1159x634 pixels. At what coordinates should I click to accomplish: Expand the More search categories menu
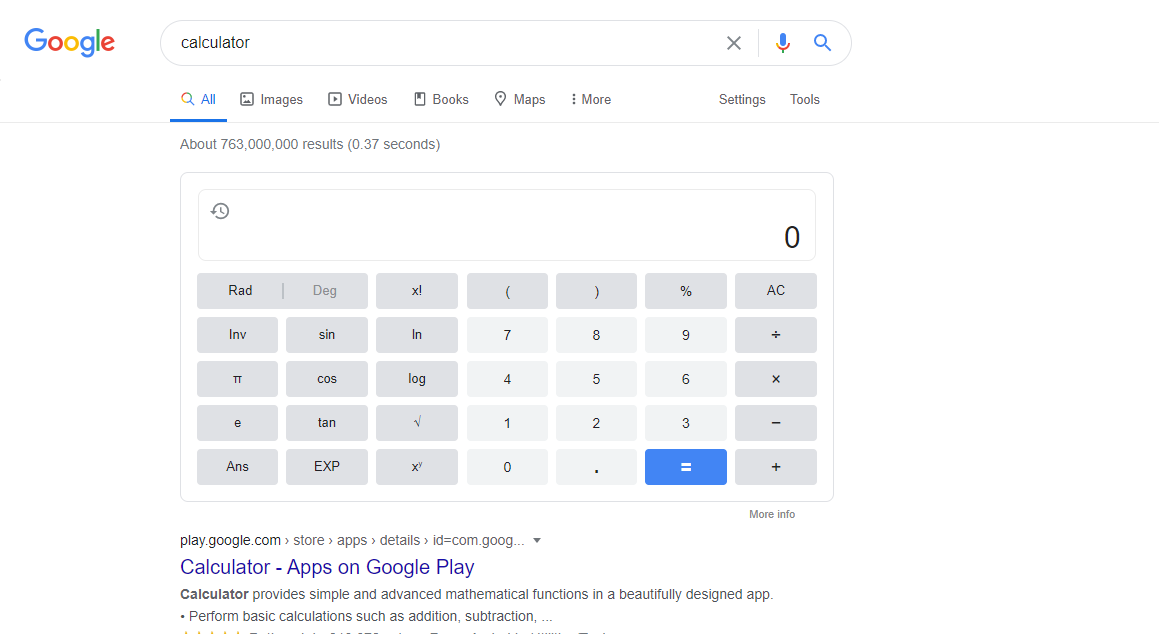(590, 99)
